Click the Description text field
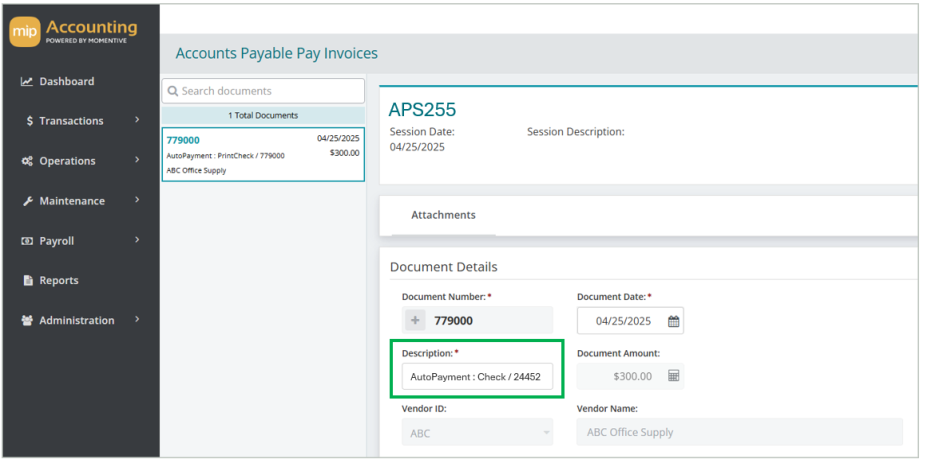The image size is (939, 463). 477,377
